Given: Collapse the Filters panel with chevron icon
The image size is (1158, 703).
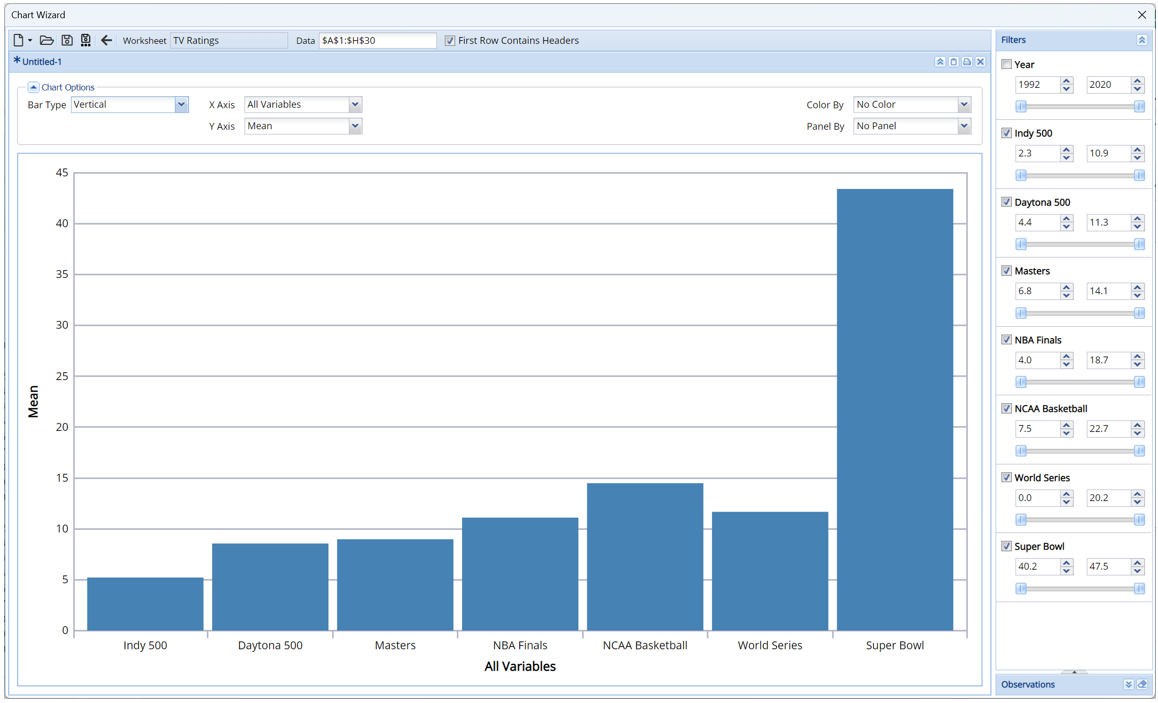Looking at the screenshot, I should click(1141, 40).
